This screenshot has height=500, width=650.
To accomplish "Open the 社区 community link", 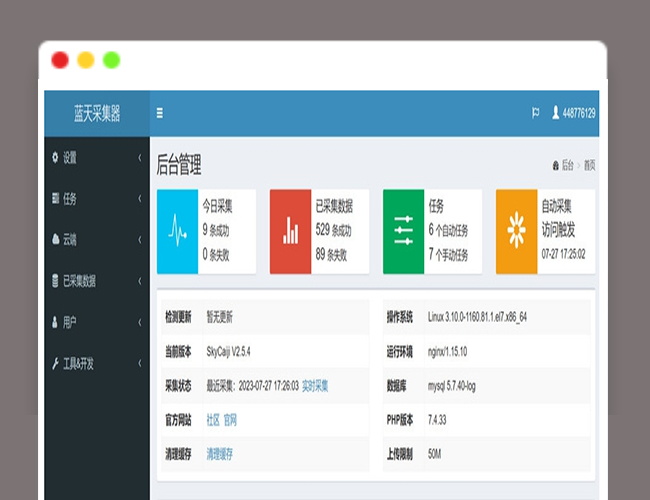I will pyautogui.click(x=212, y=419).
